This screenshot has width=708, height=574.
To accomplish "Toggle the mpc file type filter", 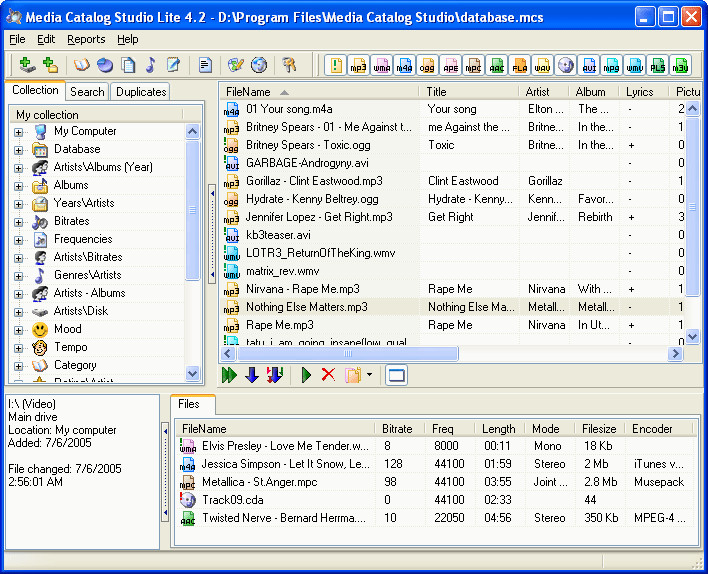I will (473, 65).
